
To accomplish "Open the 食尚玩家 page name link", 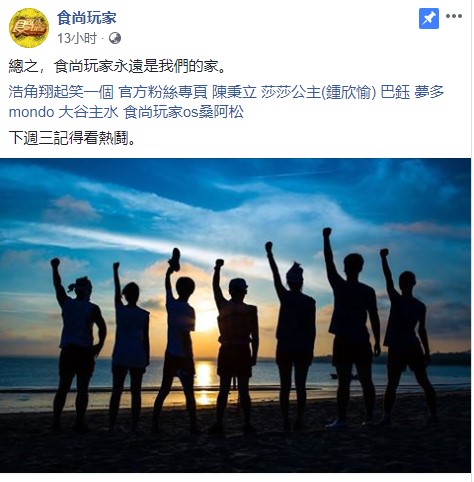I will coord(87,18).
